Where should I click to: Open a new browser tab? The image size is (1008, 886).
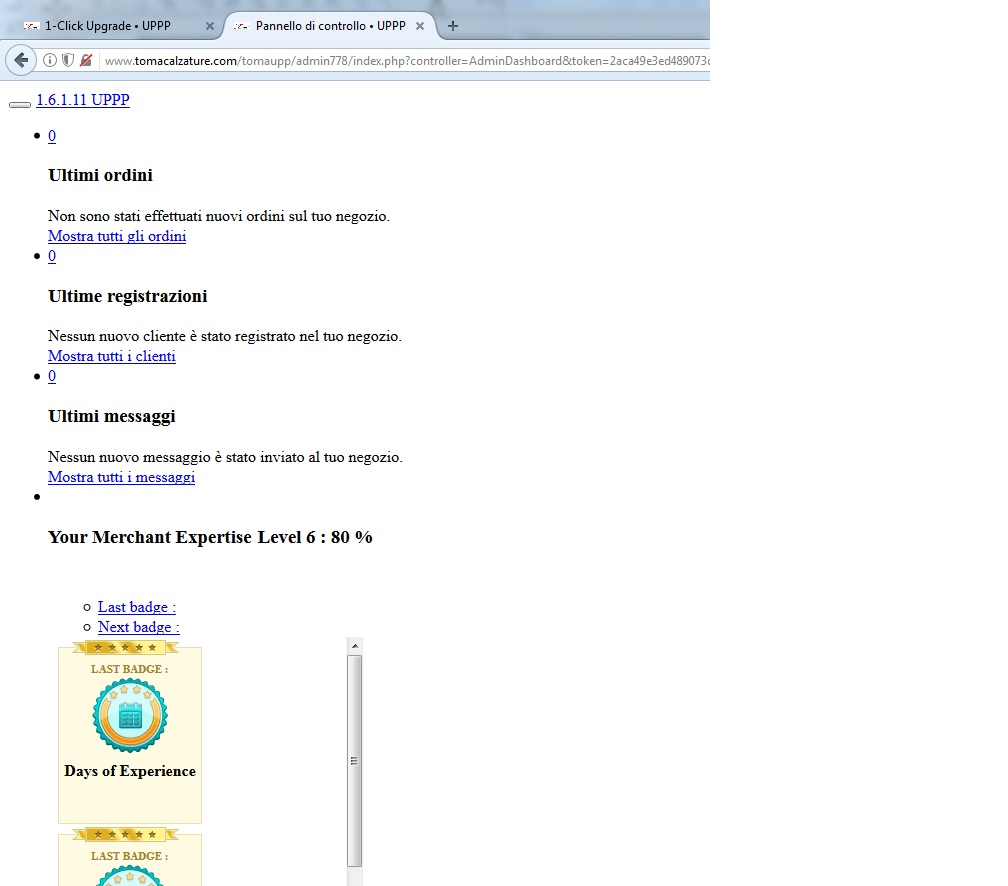[x=453, y=26]
